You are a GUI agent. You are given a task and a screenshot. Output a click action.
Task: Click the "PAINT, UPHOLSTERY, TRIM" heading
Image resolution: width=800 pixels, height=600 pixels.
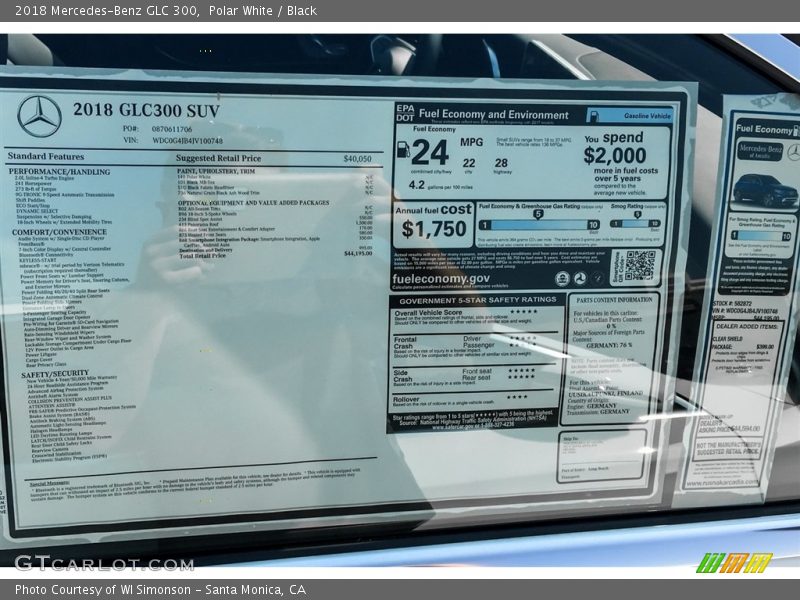point(216,171)
